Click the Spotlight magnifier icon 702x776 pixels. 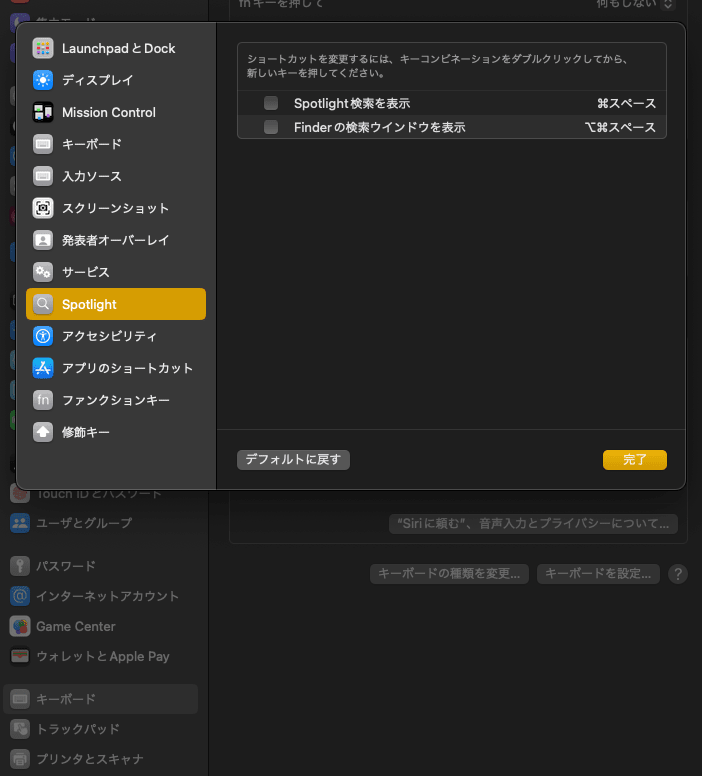43,304
